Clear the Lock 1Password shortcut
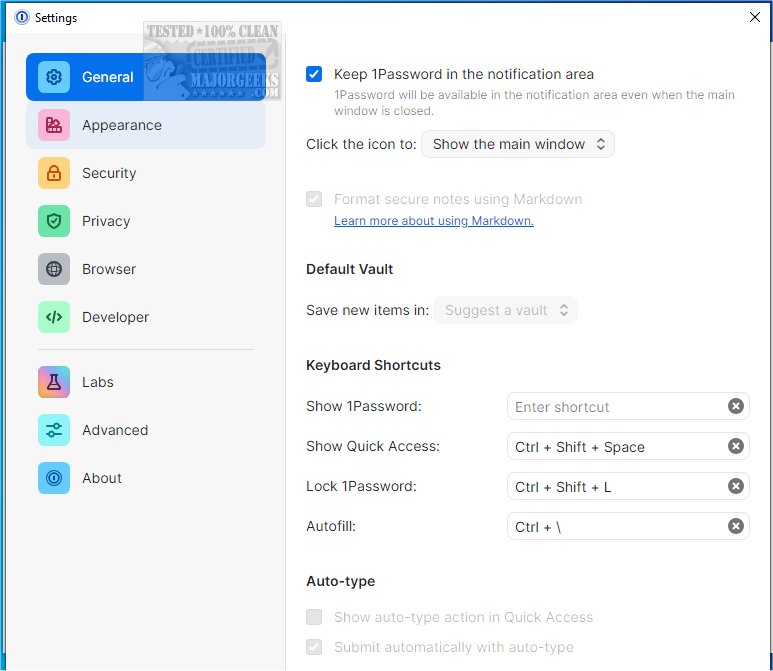 735,486
